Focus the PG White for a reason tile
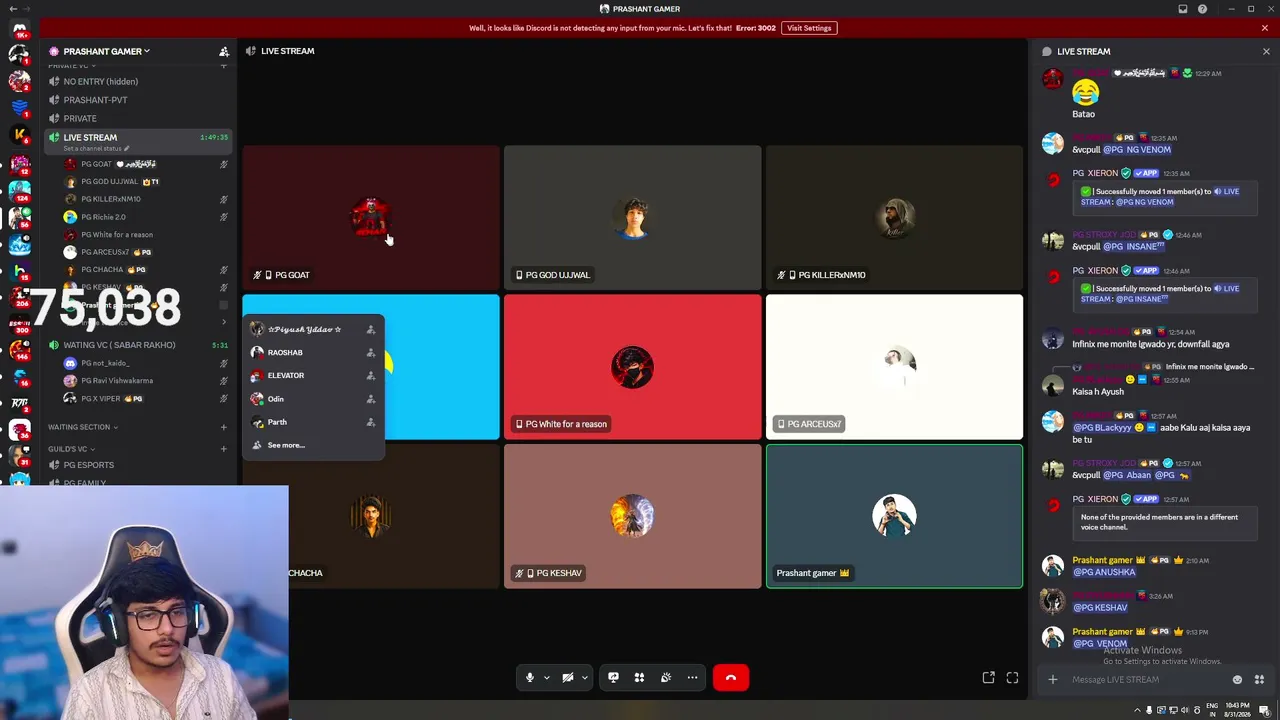The image size is (1280, 720). (x=633, y=367)
